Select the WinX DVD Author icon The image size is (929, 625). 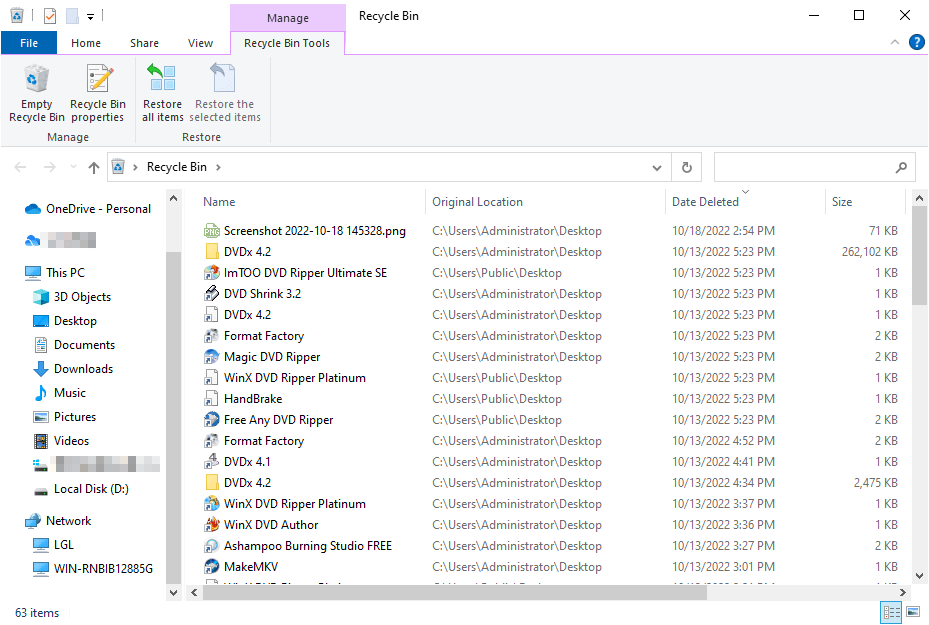212,525
